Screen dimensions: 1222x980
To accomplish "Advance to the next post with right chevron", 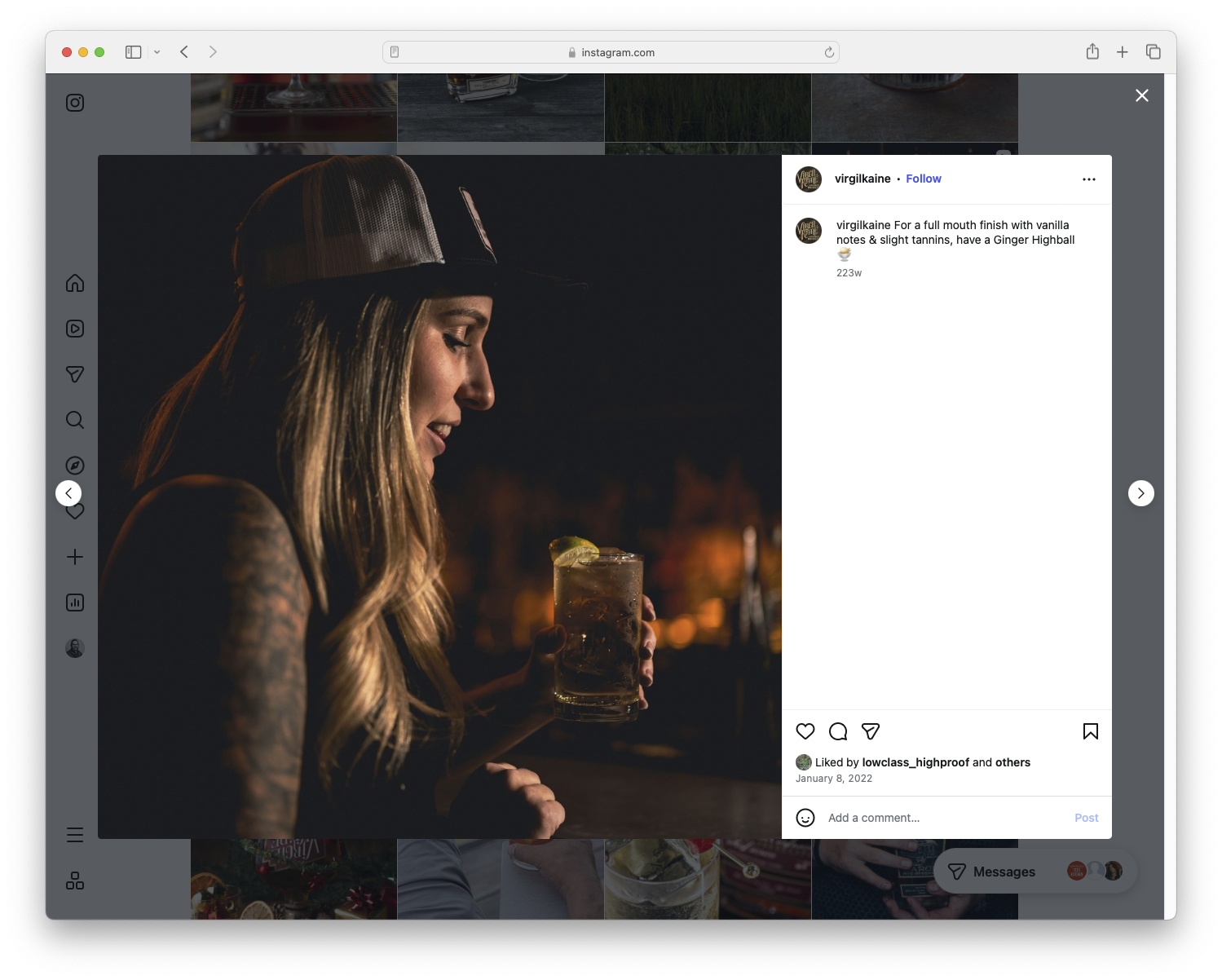I will [1140, 492].
